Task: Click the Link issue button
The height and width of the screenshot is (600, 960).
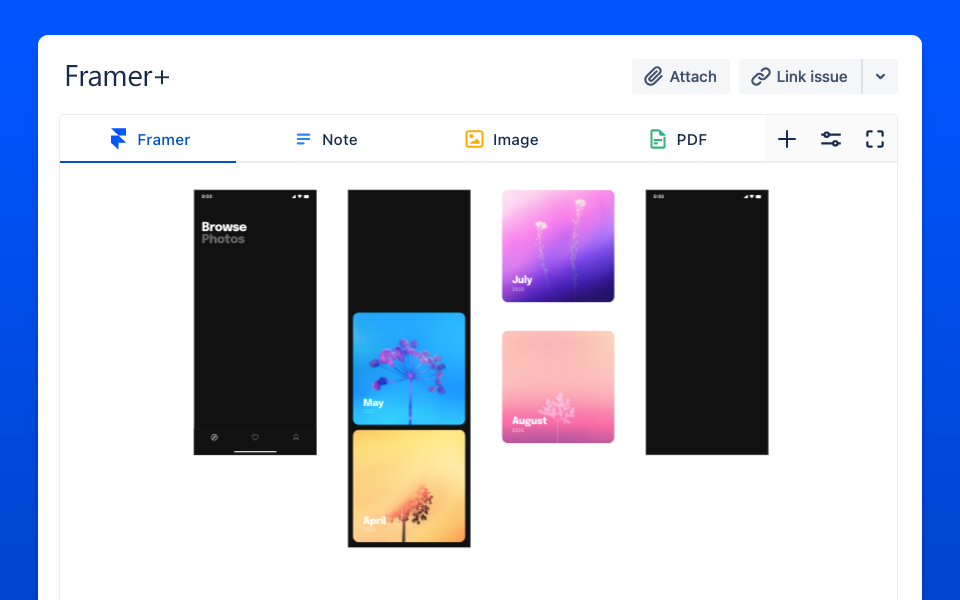Action: click(x=800, y=77)
